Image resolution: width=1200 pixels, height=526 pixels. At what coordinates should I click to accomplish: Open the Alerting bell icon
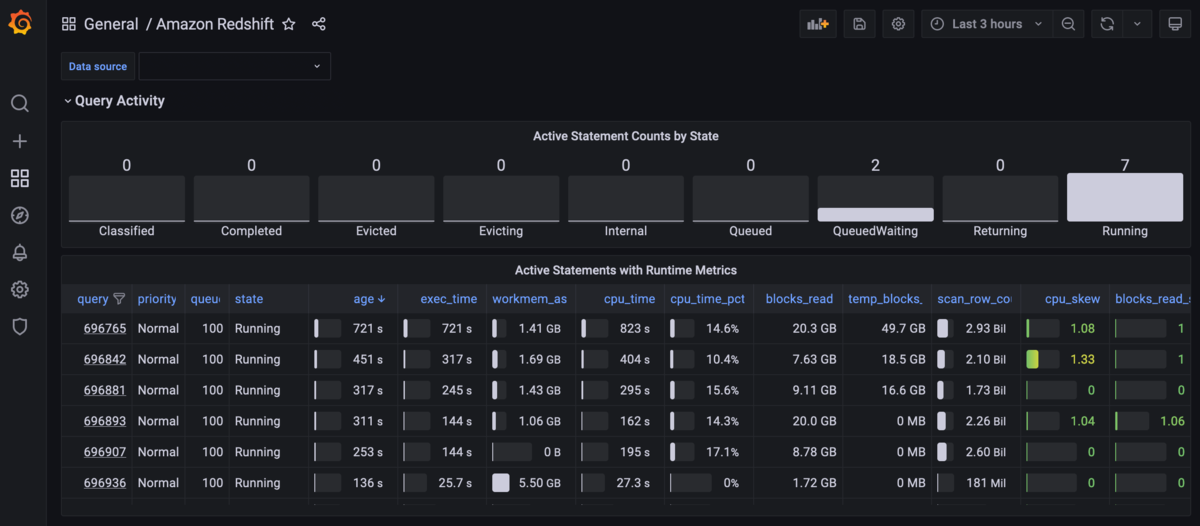pos(20,252)
